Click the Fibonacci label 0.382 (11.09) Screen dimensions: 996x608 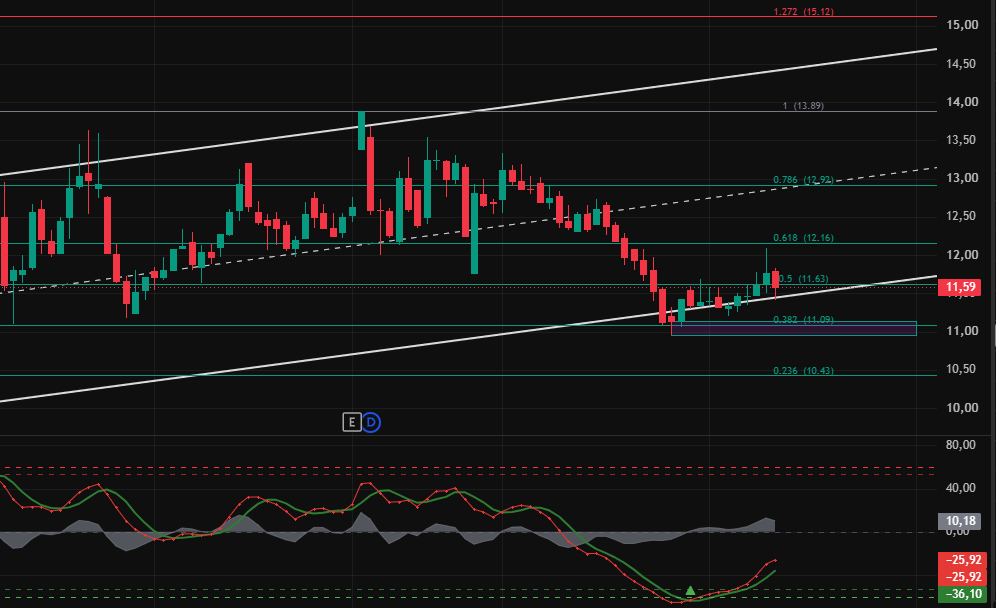click(x=803, y=319)
